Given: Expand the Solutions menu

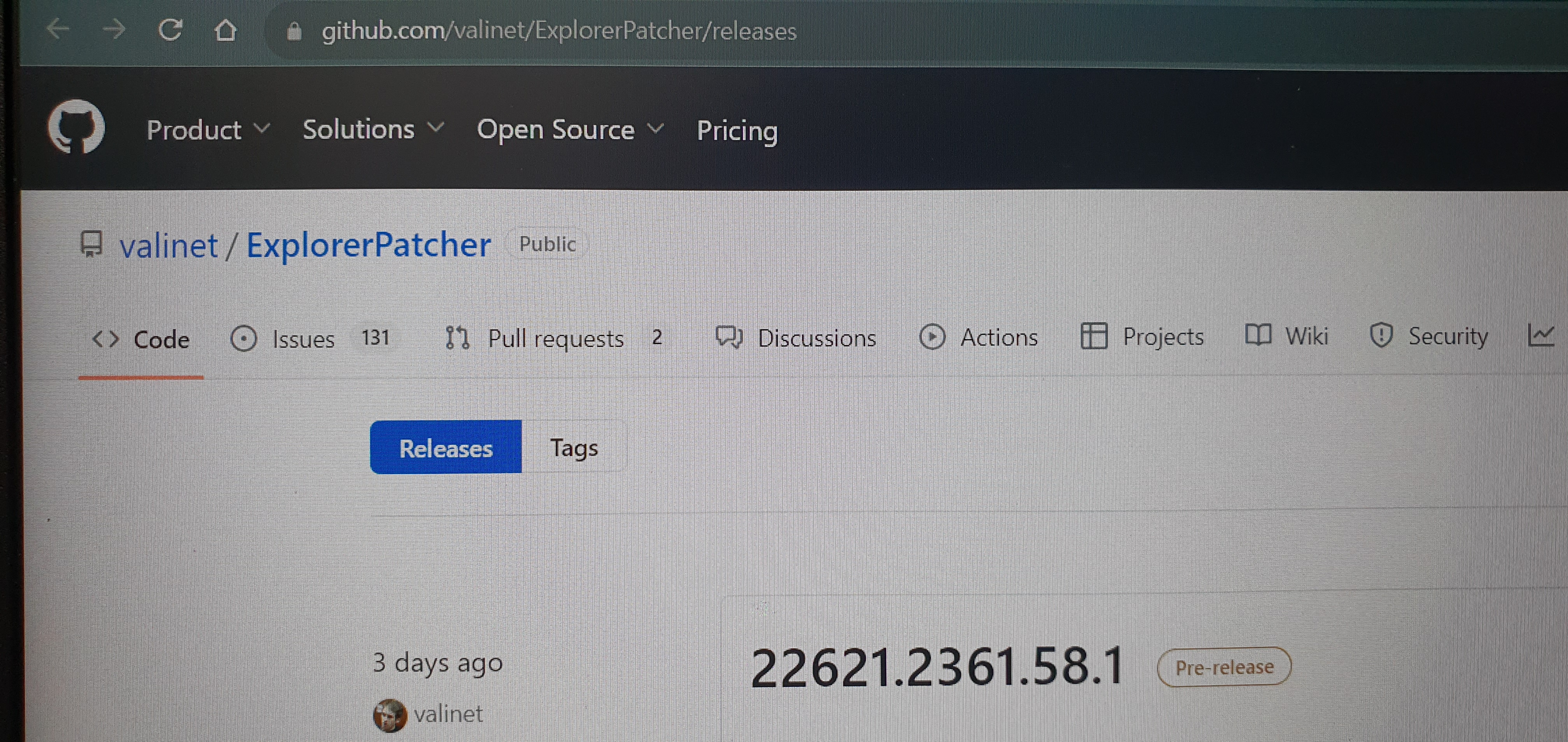Looking at the screenshot, I should tap(373, 129).
